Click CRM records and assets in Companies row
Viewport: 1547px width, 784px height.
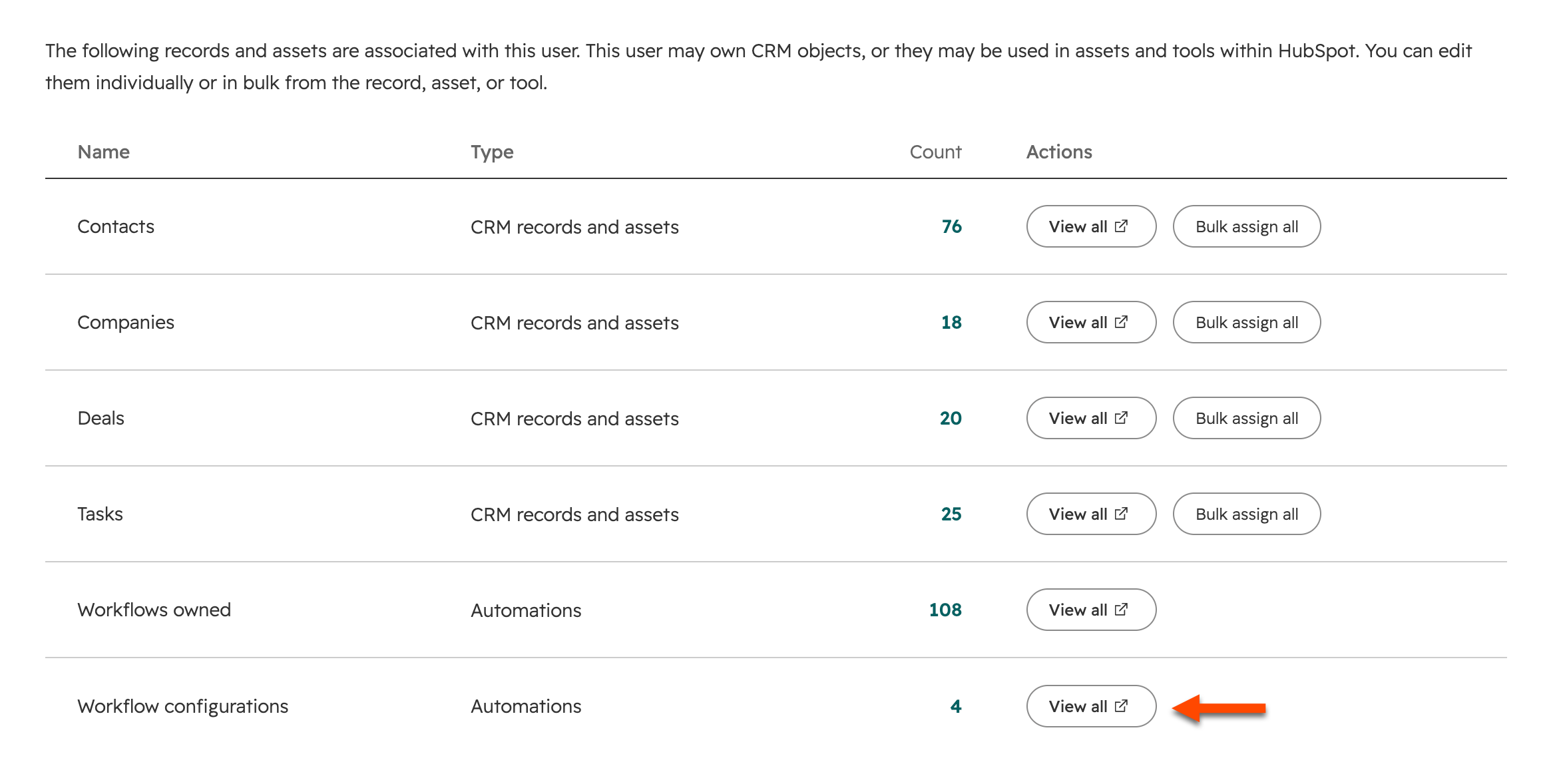coord(574,323)
